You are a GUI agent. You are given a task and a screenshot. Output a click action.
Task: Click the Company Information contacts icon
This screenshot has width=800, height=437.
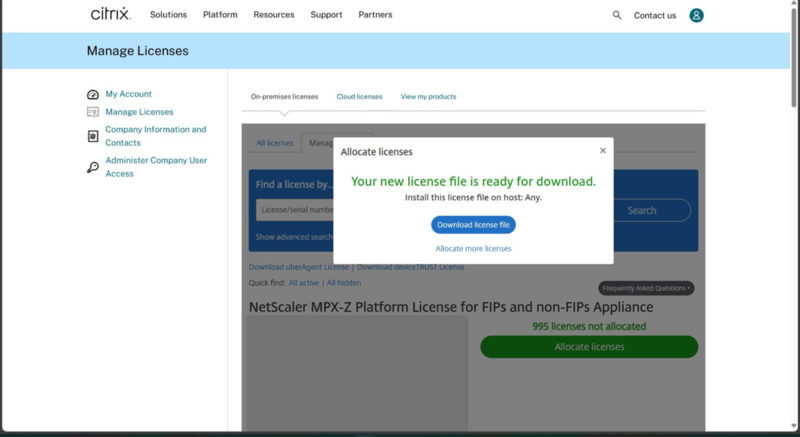(x=93, y=136)
